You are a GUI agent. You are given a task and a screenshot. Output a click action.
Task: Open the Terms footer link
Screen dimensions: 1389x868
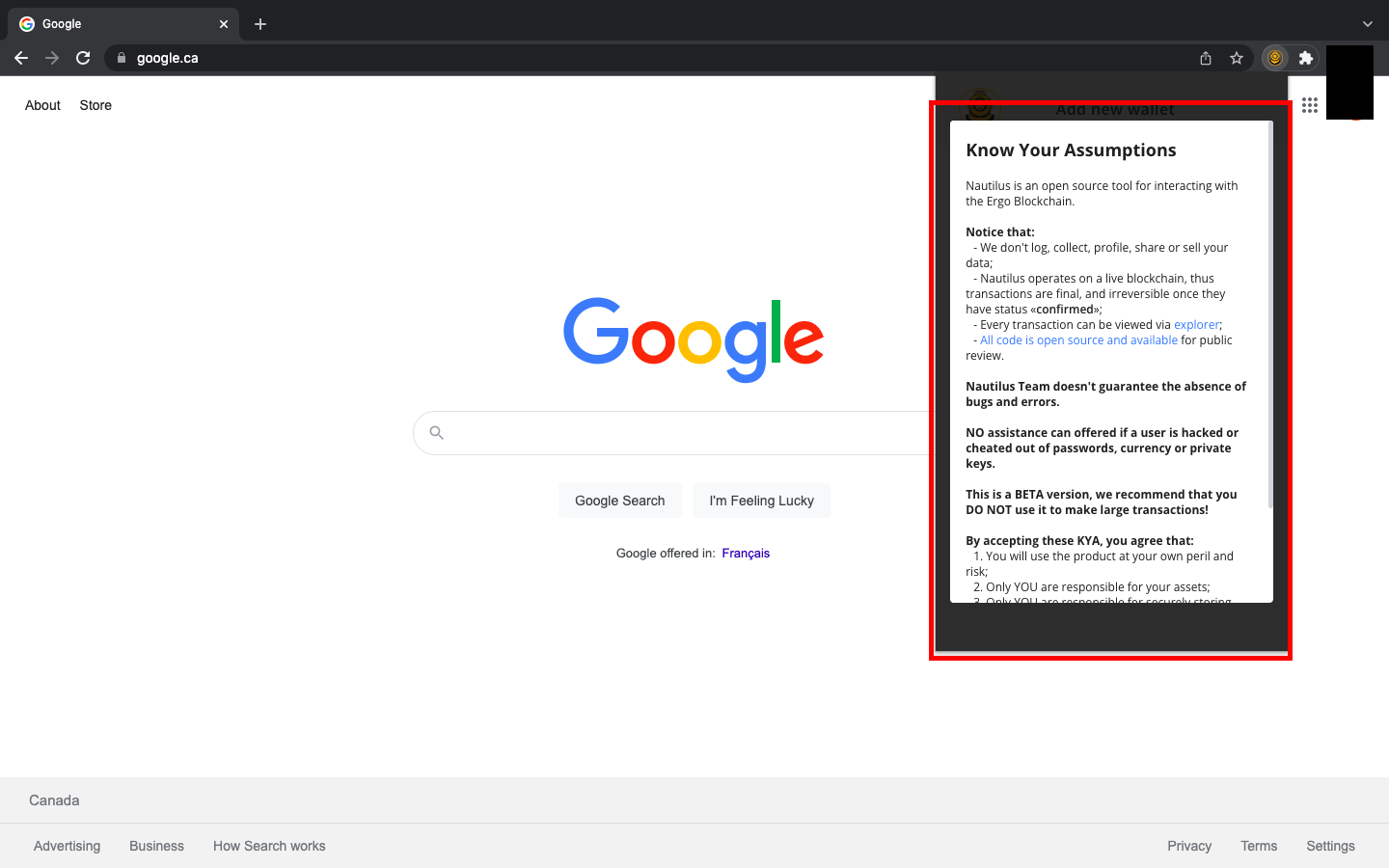(1259, 846)
